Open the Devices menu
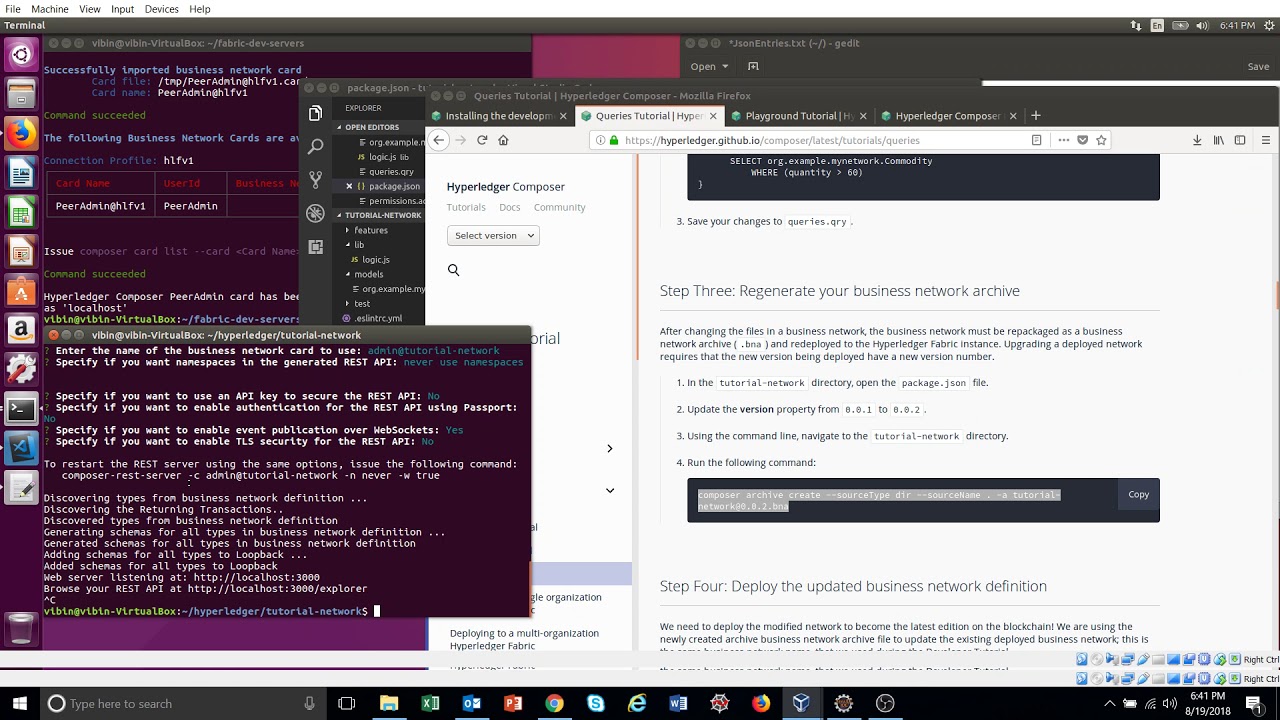 (x=162, y=9)
